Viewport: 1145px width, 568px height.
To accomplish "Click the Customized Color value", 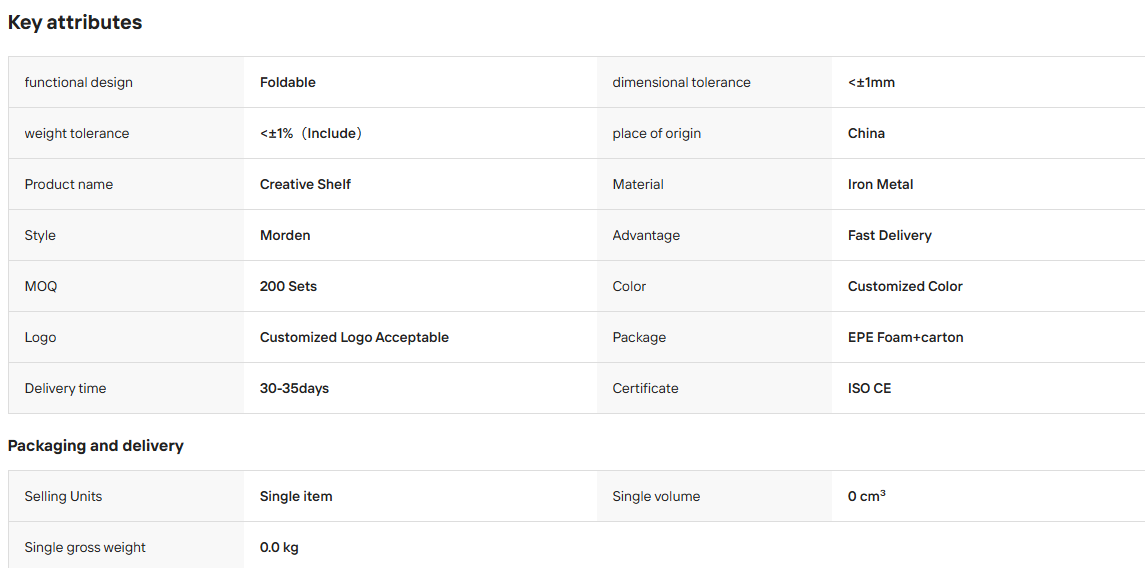I will coord(905,287).
